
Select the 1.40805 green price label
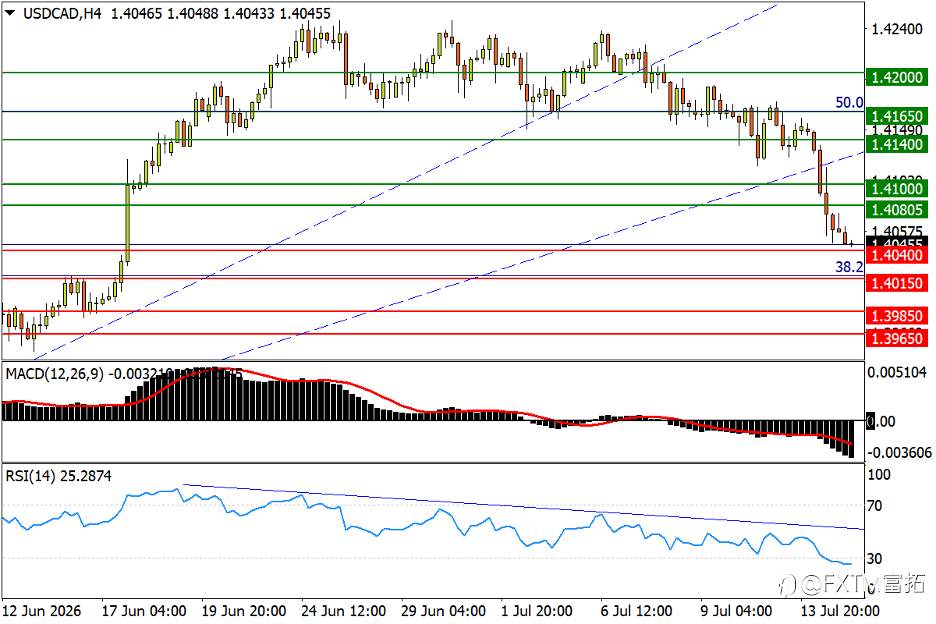click(x=897, y=210)
